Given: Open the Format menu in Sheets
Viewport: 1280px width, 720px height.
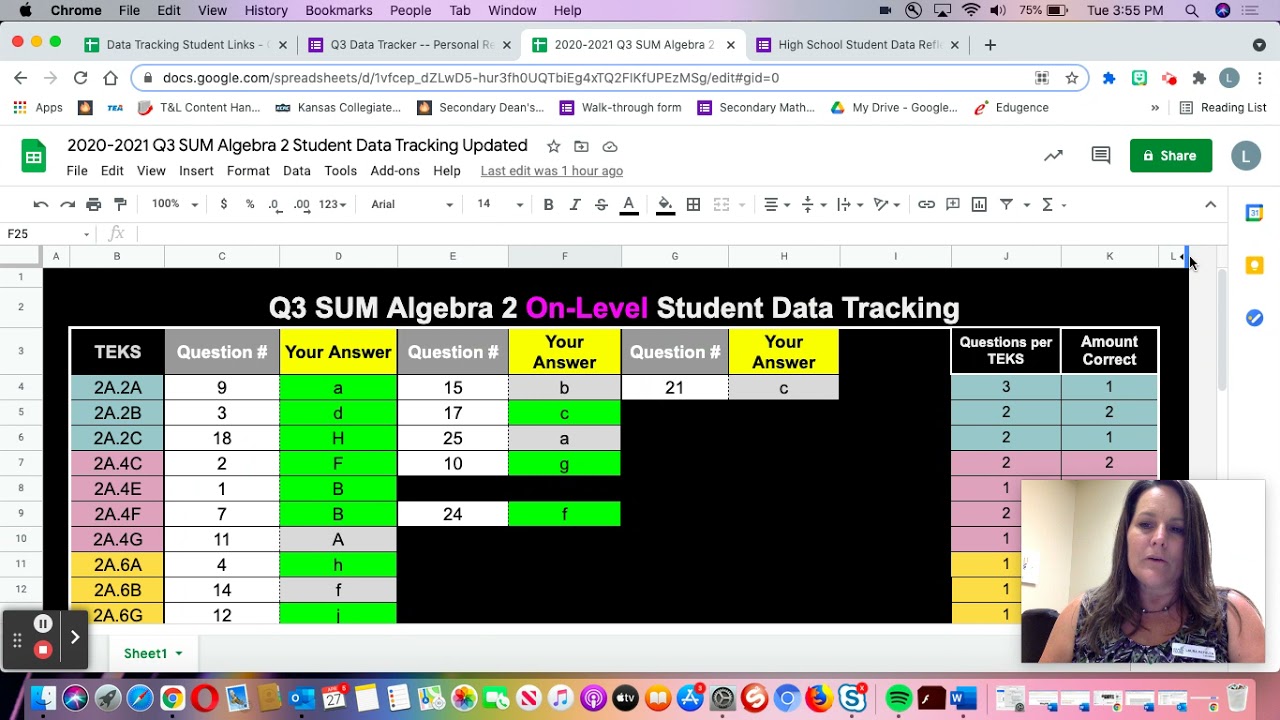Looking at the screenshot, I should [x=248, y=171].
